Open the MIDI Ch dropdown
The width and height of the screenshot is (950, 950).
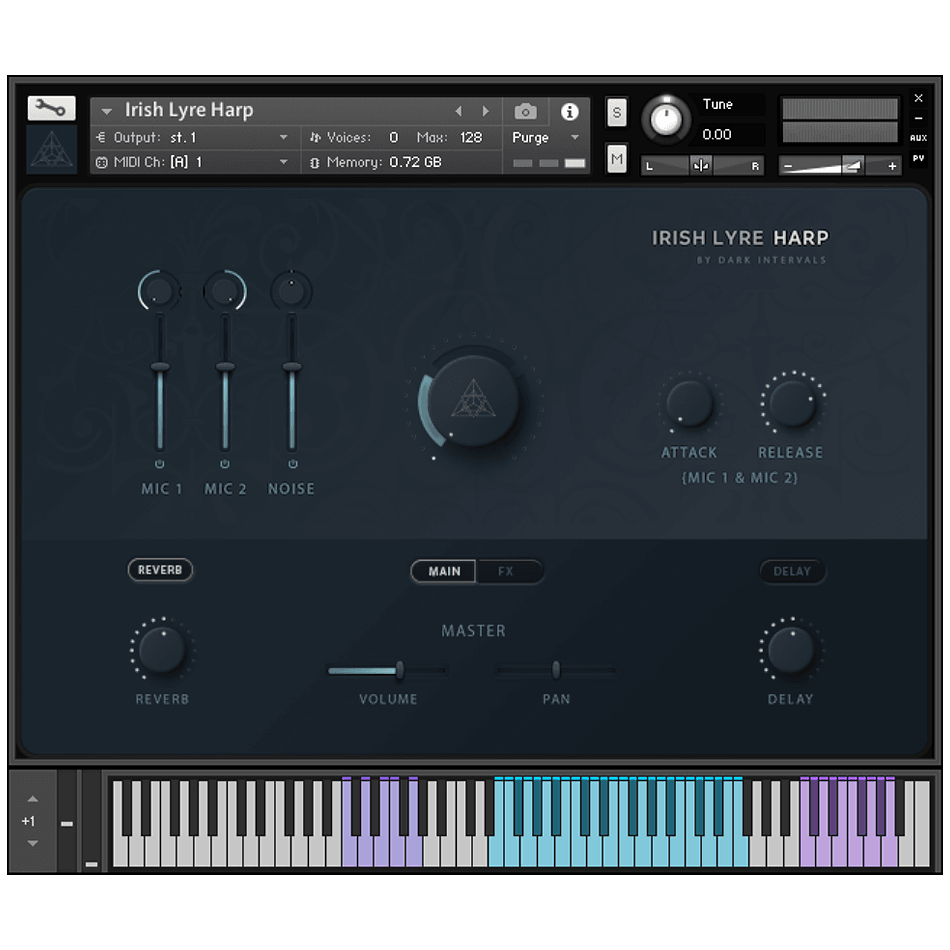tap(283, 162)
